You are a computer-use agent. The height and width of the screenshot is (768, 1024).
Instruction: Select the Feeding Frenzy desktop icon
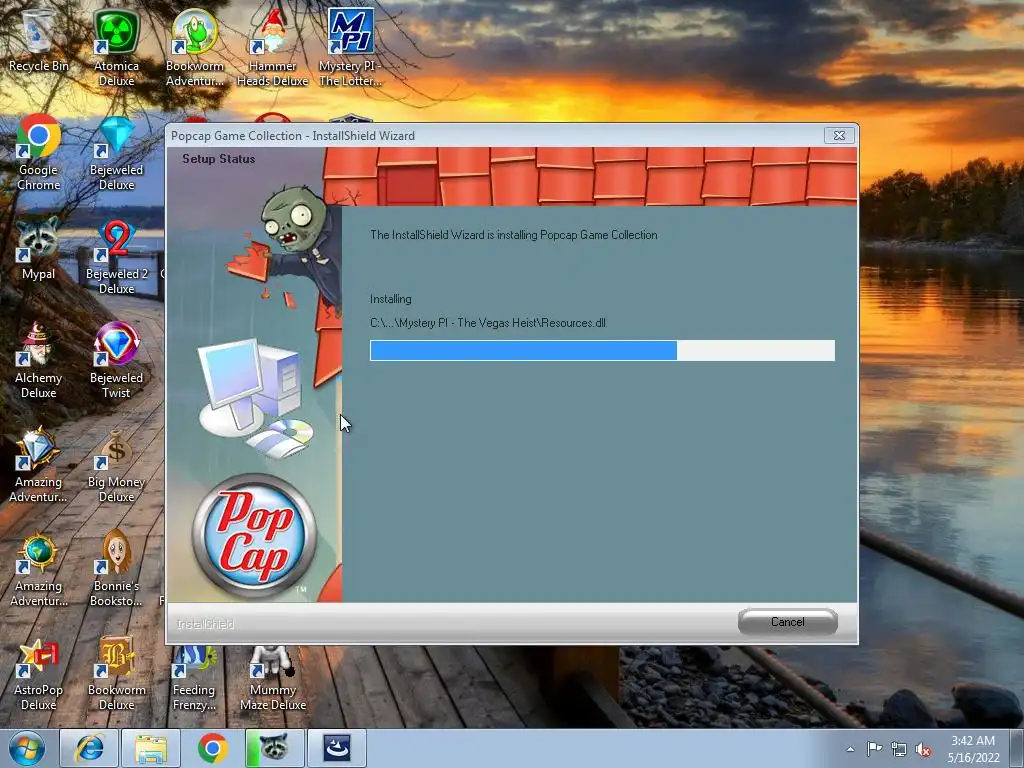194,676
